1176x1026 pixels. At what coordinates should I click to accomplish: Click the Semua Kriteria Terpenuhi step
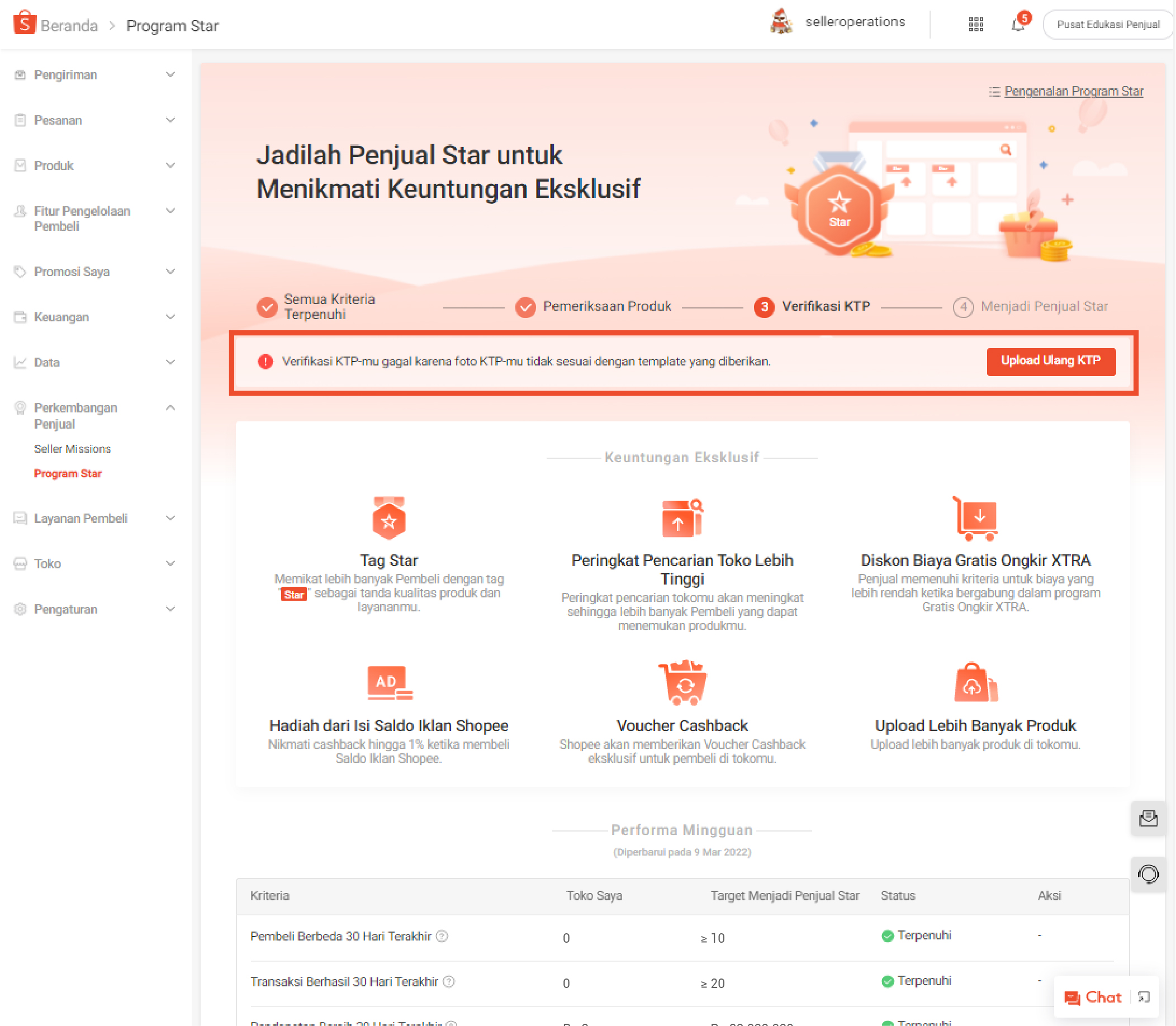(316, 307)
